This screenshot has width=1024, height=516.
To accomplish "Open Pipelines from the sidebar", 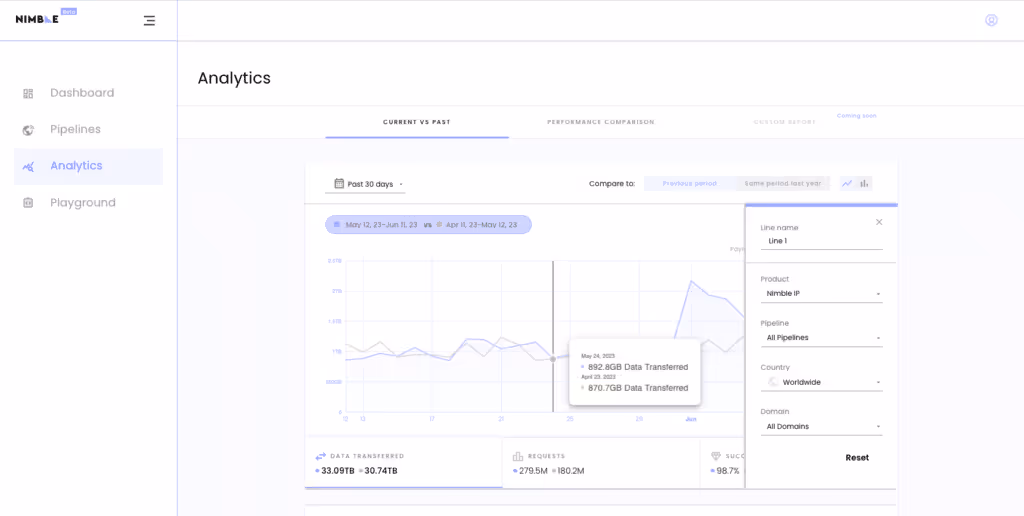I will coord(88,130).
